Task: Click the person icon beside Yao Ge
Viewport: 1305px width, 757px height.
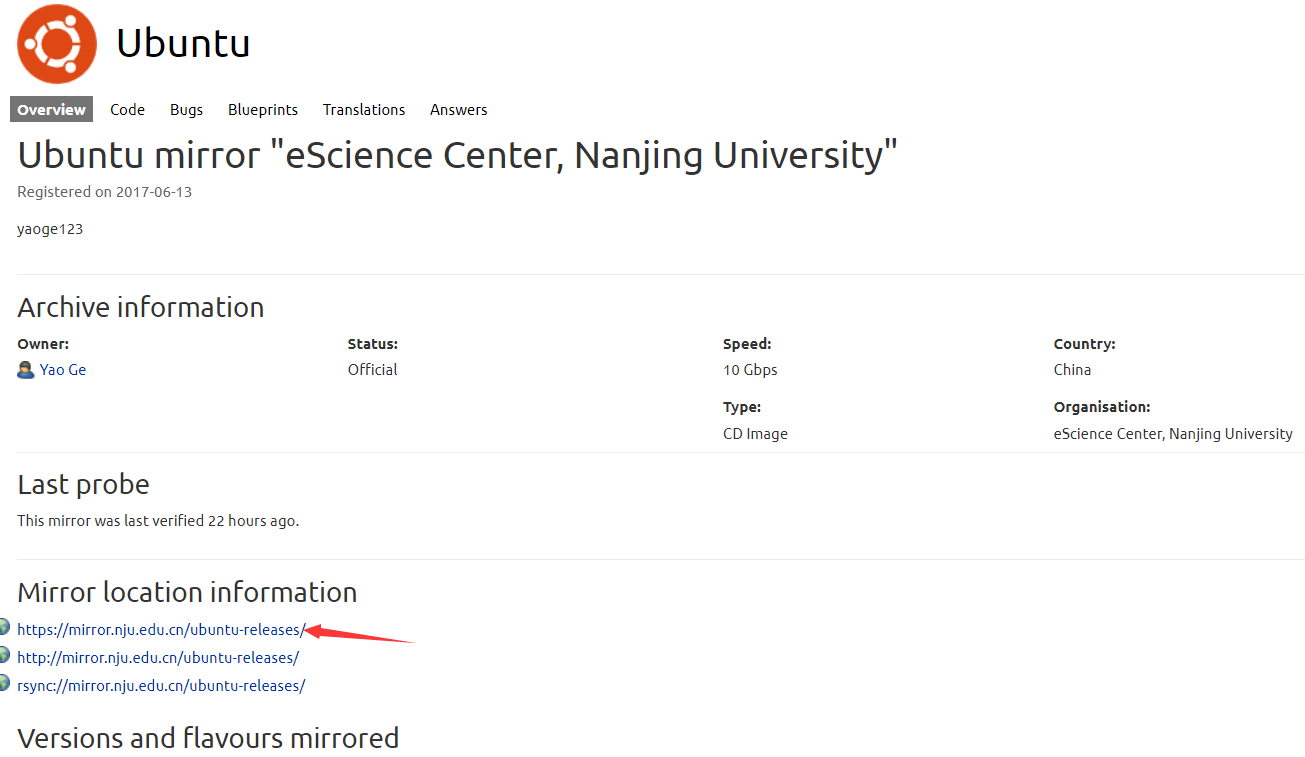Action: [x=26, y=370]
